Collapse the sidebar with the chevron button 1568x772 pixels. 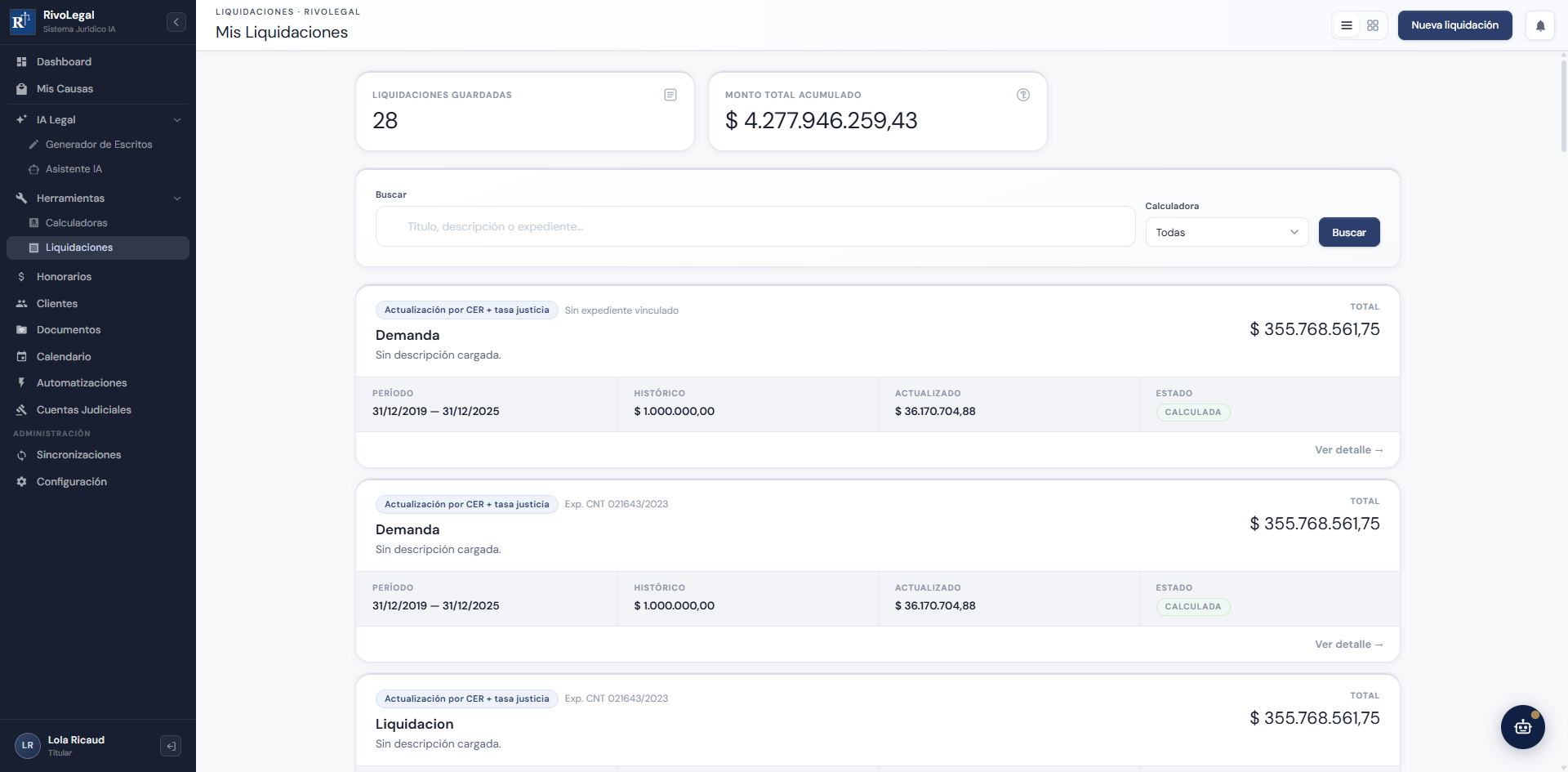176,22
